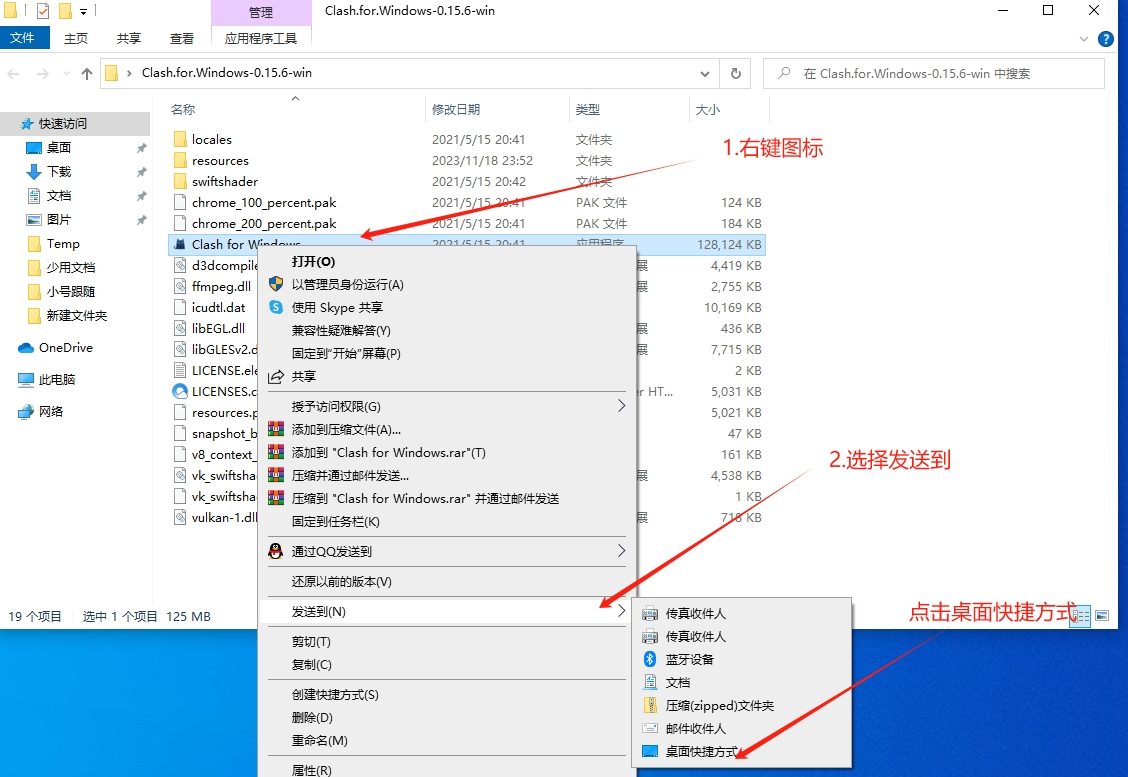The height and width of the screenshot is (777, 1128).
Task: Click the help question mark icon
Action: pos(1106,39)
